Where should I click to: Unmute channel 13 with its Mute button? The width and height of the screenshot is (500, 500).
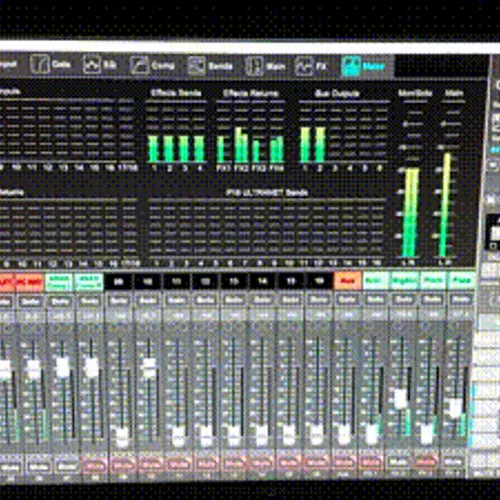coord(234,464)
